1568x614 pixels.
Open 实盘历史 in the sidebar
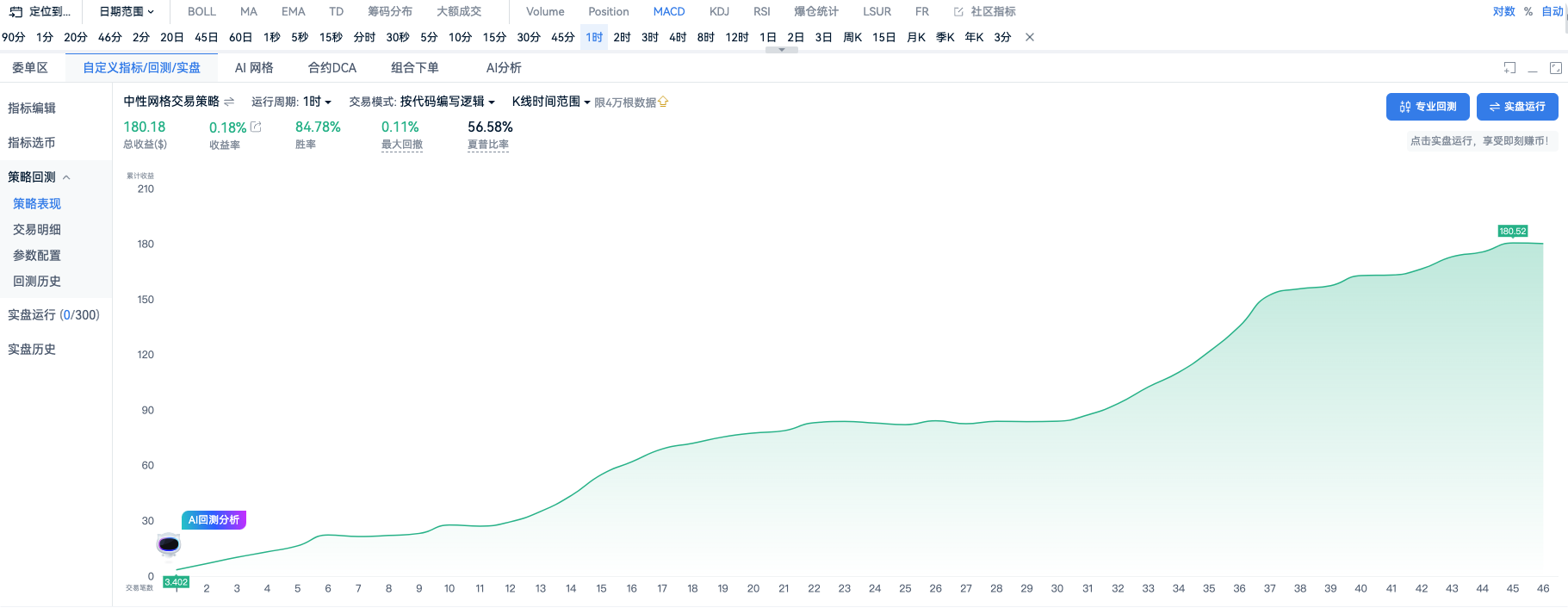[32, 350]
